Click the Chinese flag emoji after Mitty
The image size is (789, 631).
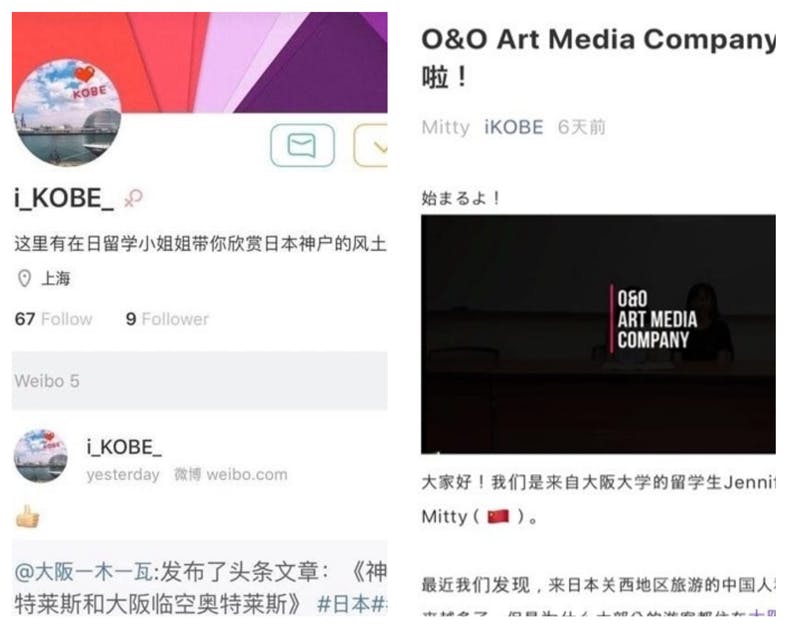tap(499, 516)
